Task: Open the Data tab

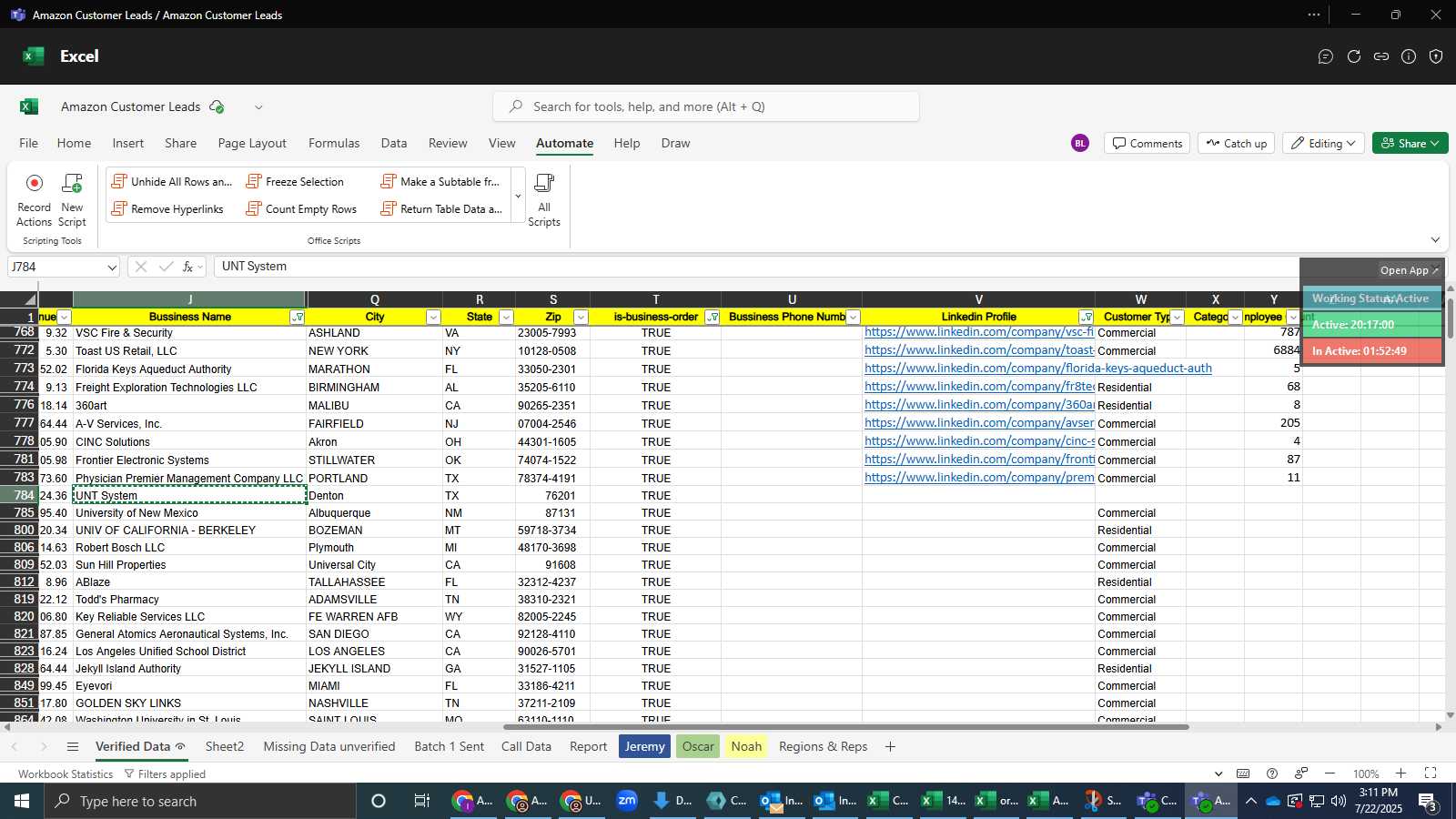Action: tap(394, 143)
